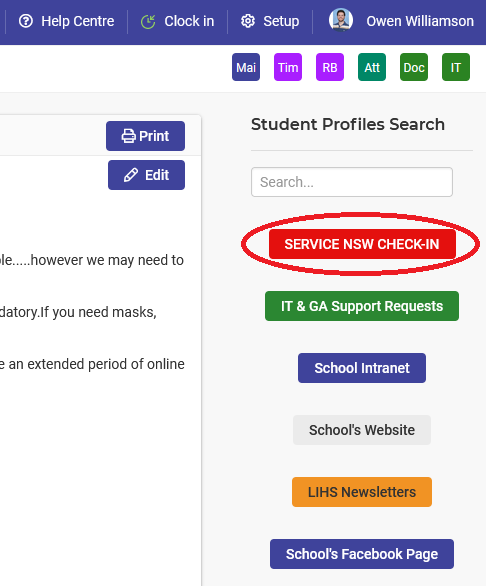Go to the School Intranet

pyautogui.click(x=362, y=368)
